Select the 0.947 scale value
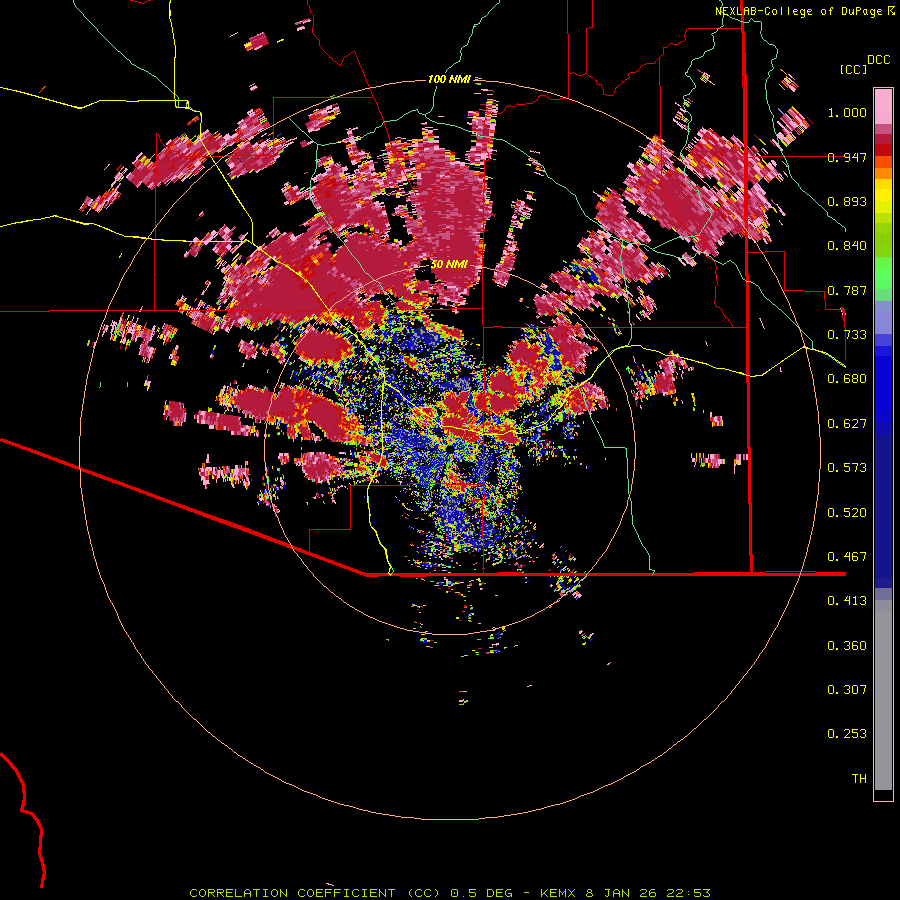The image size is (900, 900). [x=847, y=157]
